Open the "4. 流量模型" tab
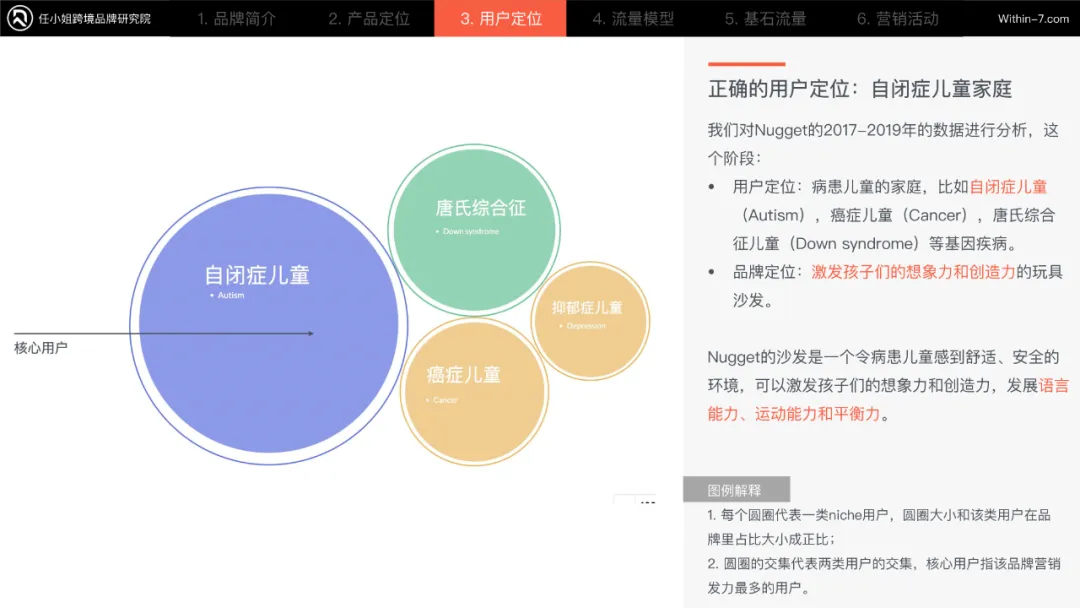Image resolution: width=1080 pixels, height=608 pixels. click(633, 18)
